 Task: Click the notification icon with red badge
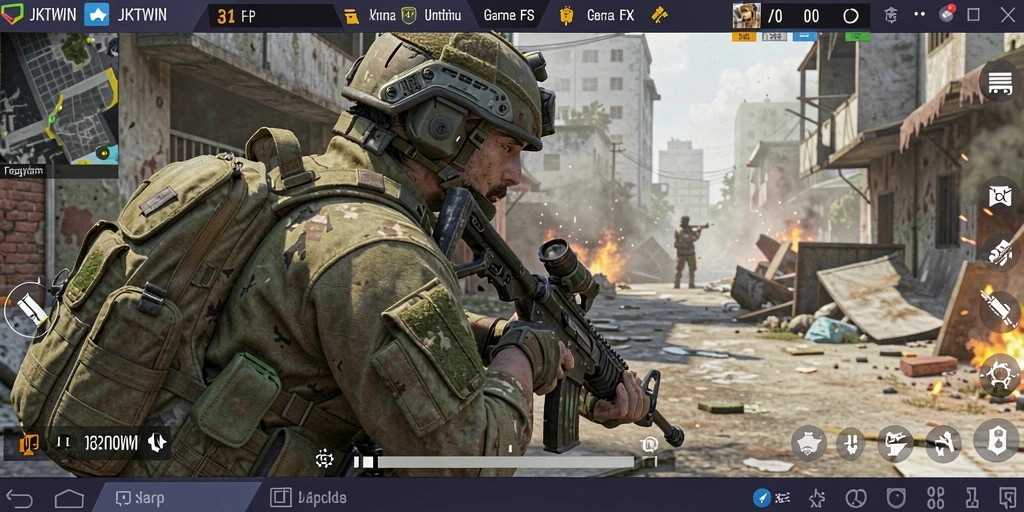coord(946,14)
